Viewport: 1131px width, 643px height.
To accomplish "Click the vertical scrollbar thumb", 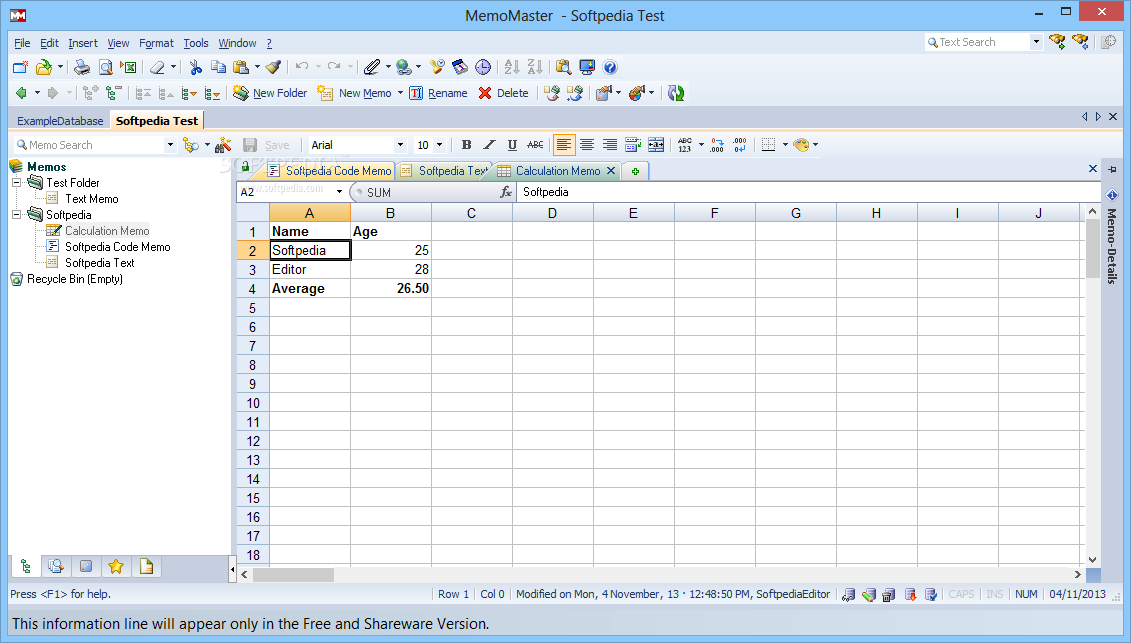I will pyautogui.click(x=1092, y=250).
